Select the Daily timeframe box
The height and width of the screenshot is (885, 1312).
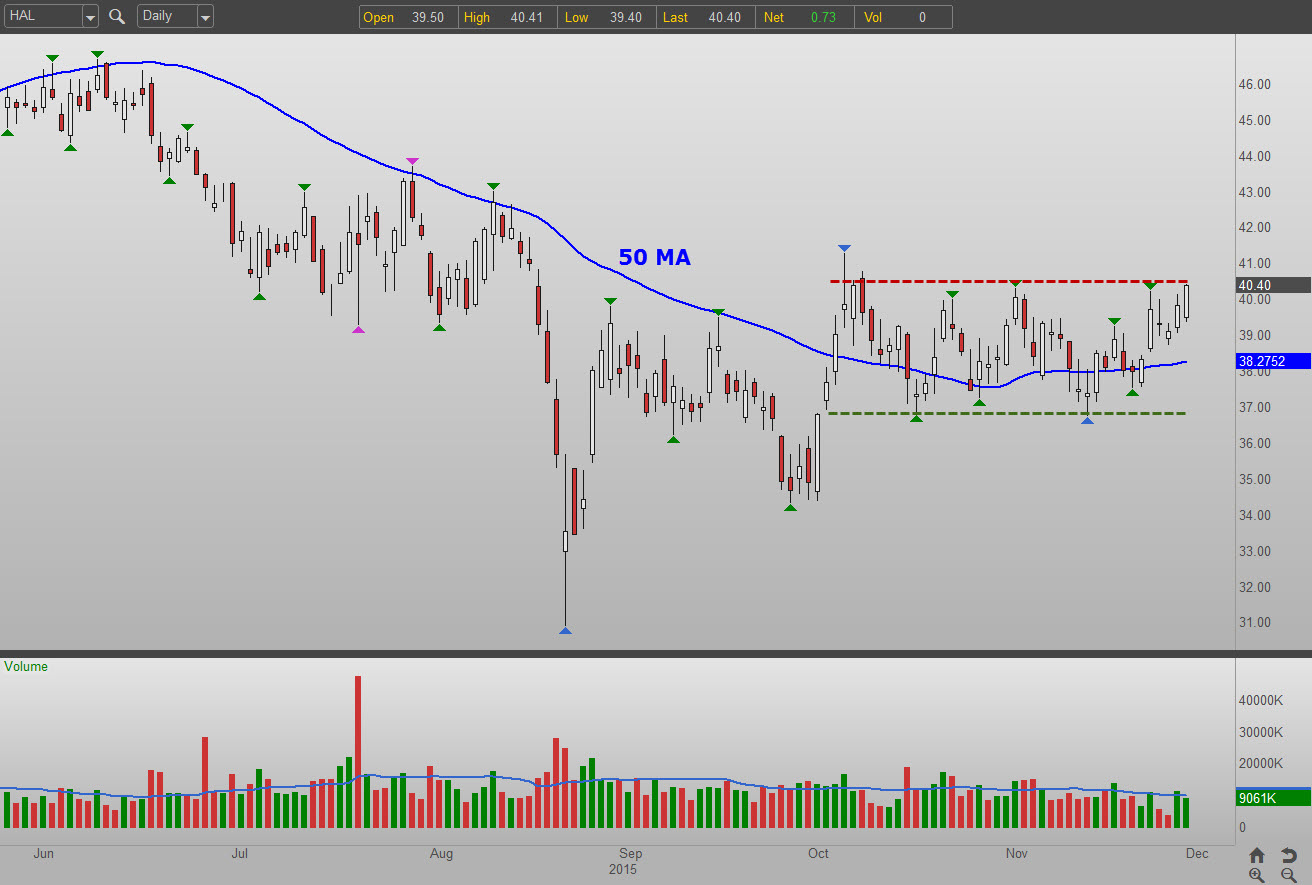(167, 17)
